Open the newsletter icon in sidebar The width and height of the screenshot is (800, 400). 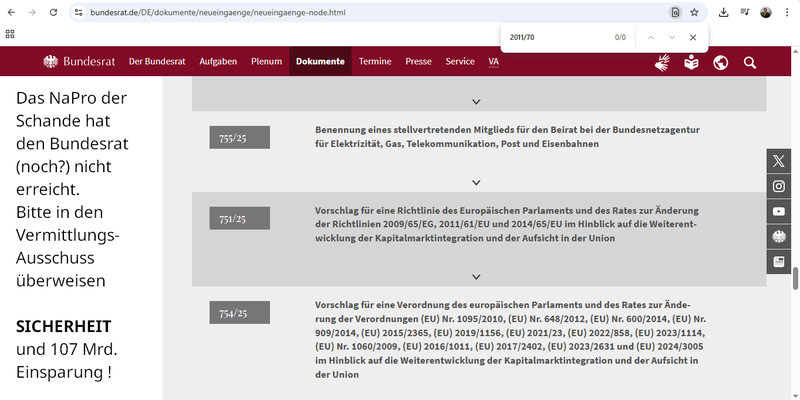click(779, 261)
